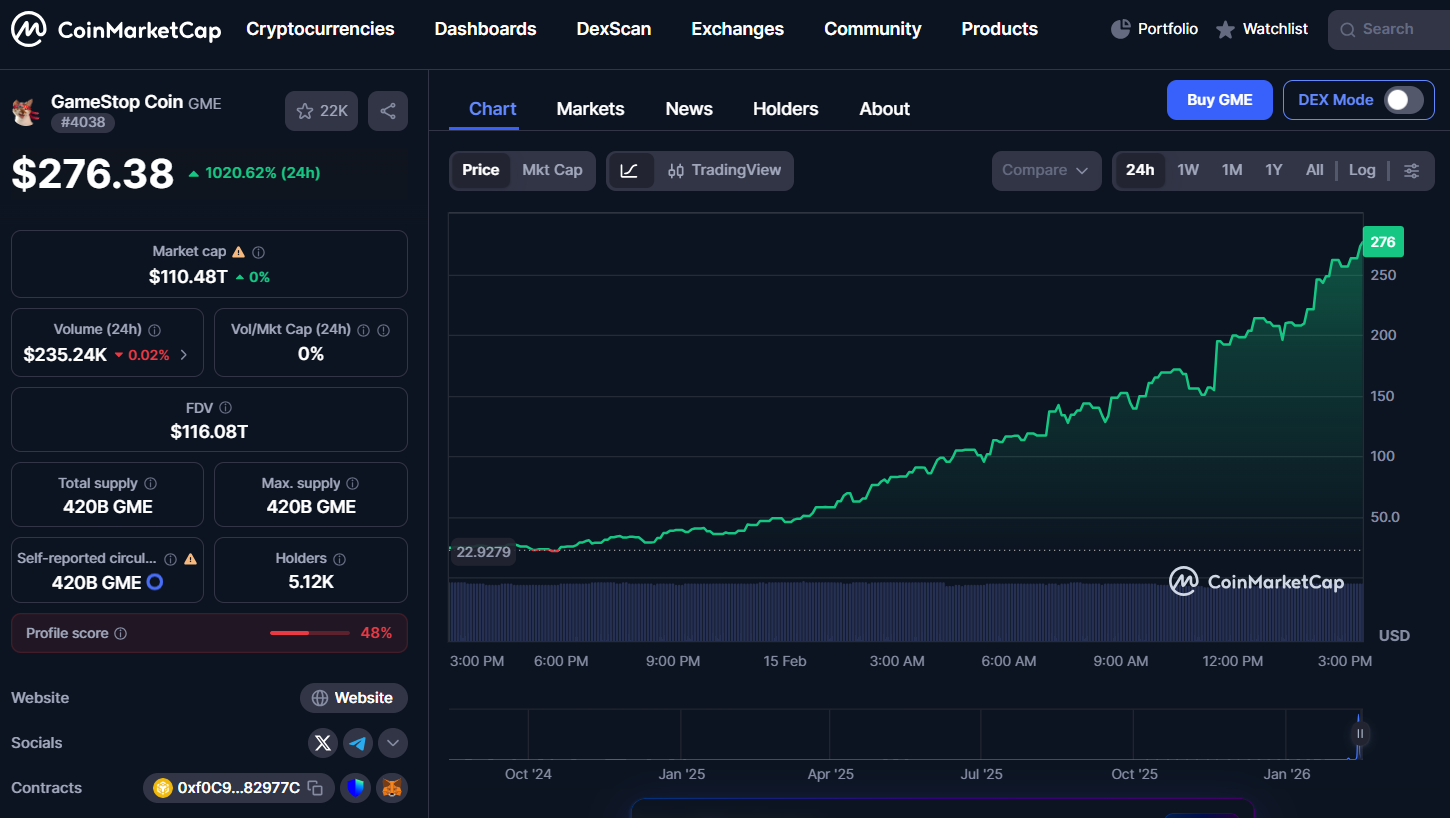Expand the Volume (24h) details chevron
This screenshot has width=1450, height=818.
tap(183, 355)
